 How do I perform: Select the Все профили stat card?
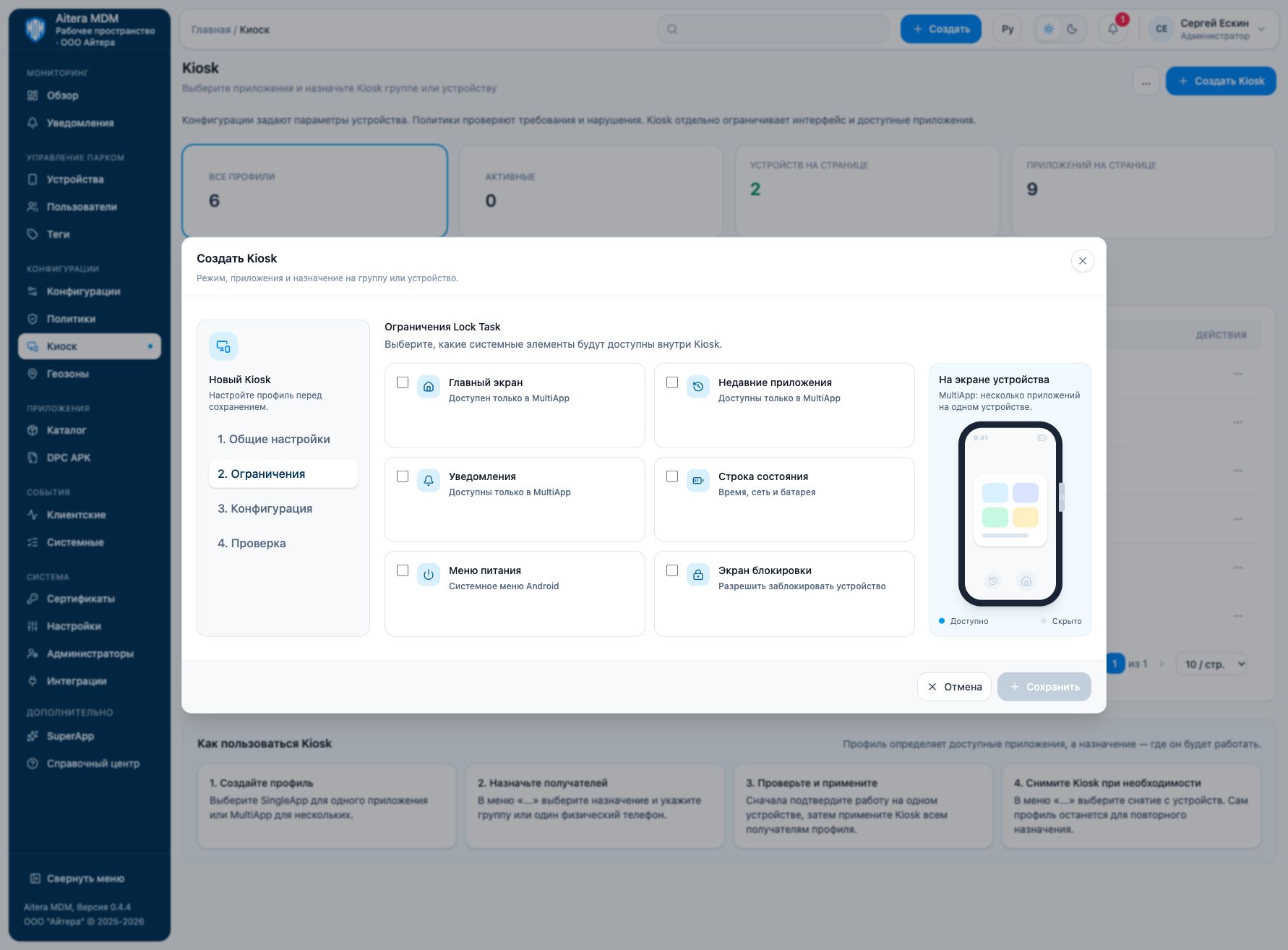click(315, 191)
